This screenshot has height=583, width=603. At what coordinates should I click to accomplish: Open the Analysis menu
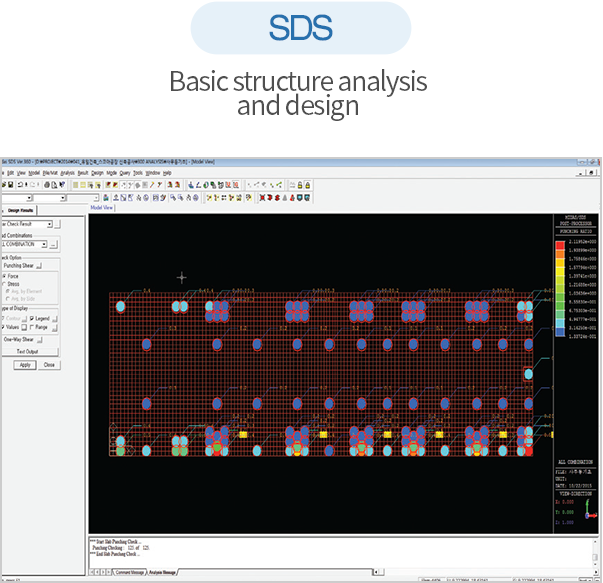(x=68, y=173)
